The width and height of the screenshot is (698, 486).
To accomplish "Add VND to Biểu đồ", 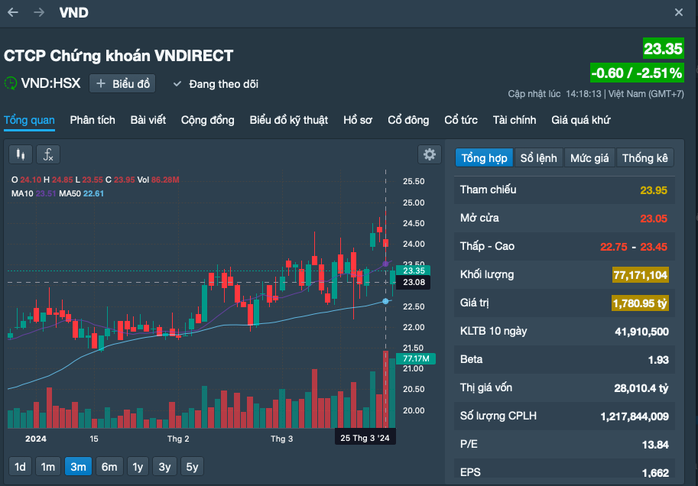I will point(122,84).
